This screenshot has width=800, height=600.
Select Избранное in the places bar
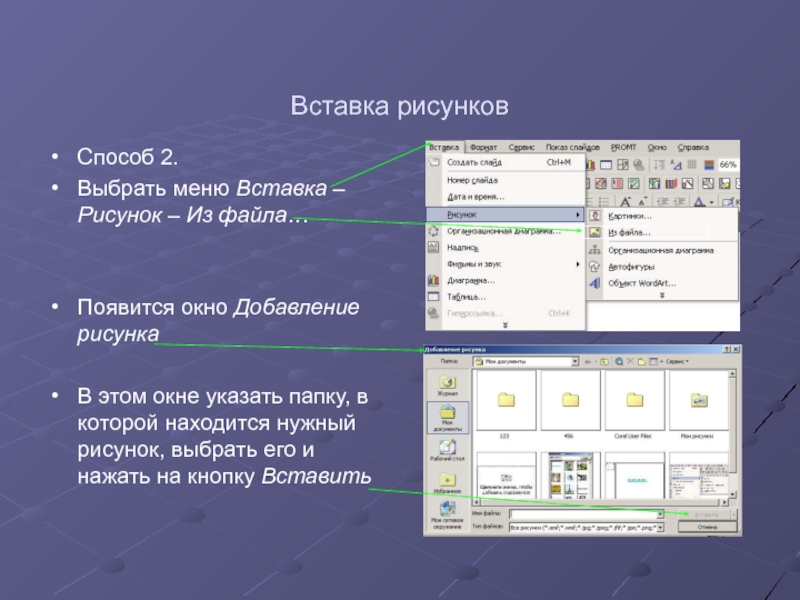tap(447, 483)
